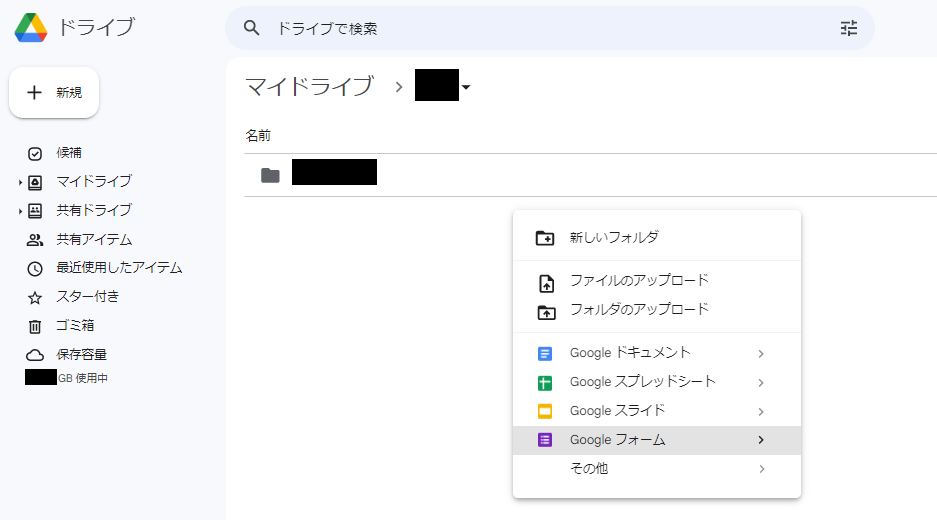Click the purple Google Forms icon
The image size is (937, 520).
click(545, 441)
